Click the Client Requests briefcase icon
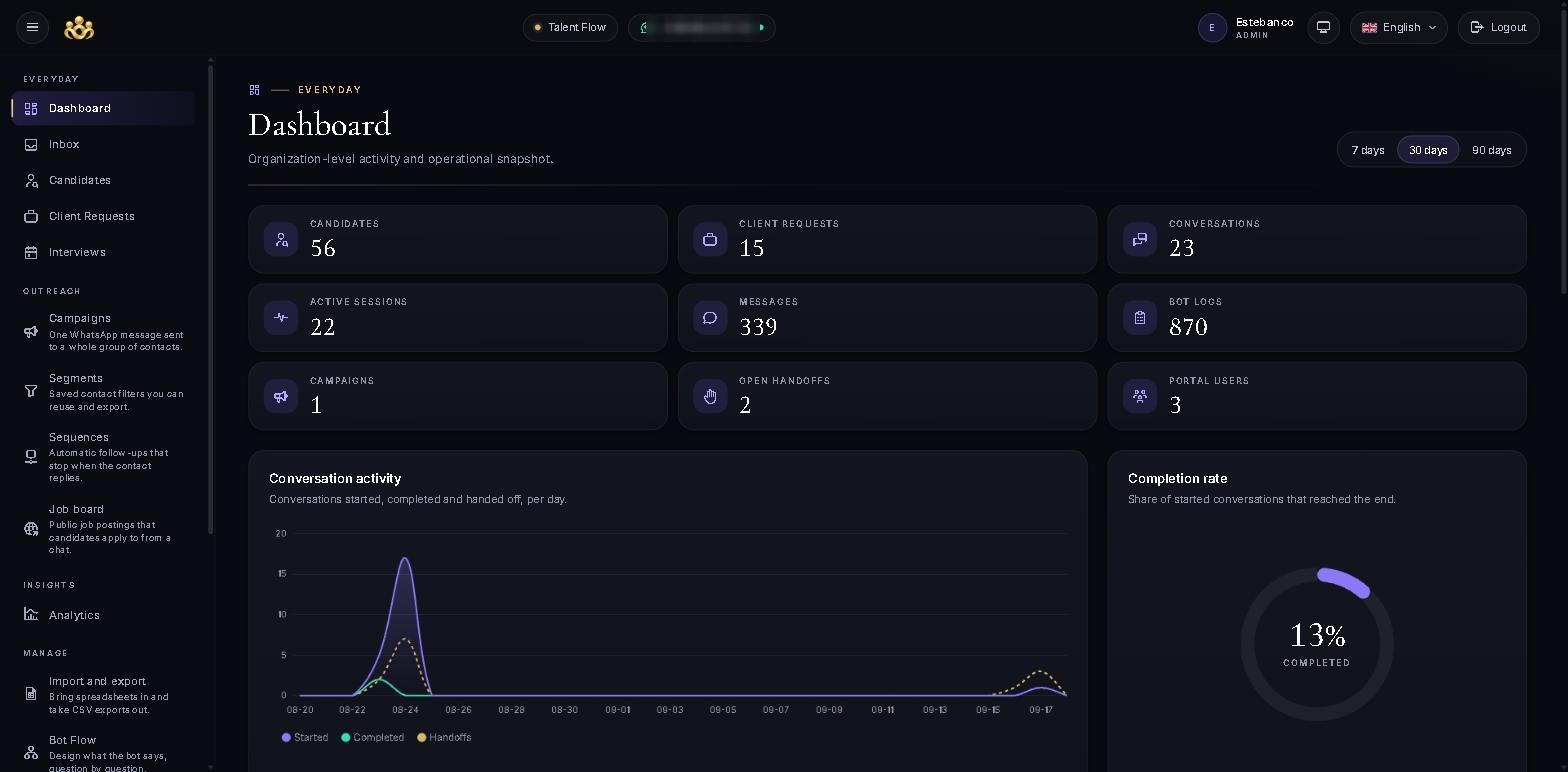This screenshot has height=772, width=1568. (x=31, y=216)
